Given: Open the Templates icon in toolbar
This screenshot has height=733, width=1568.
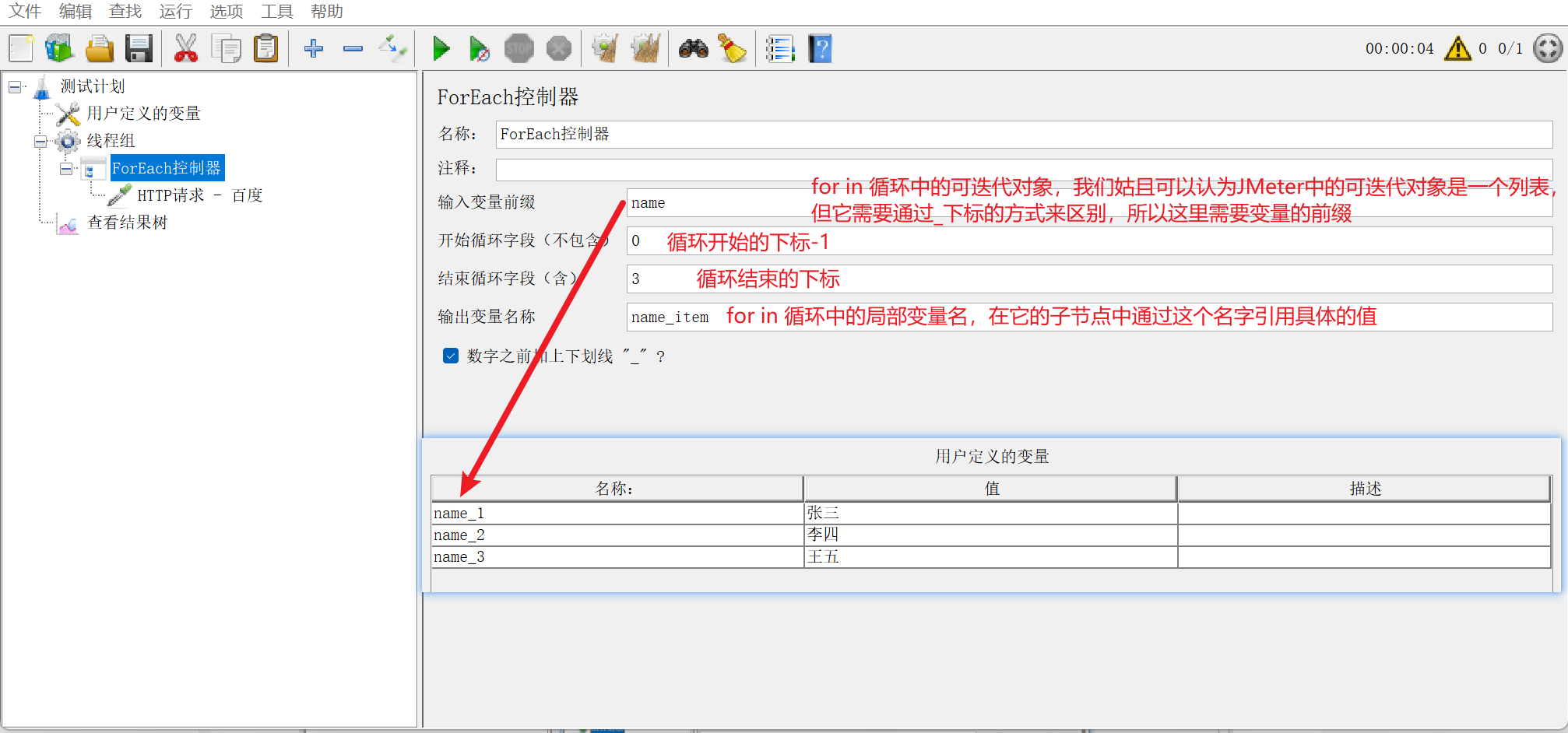Looking at the screenshot, I should [59, 48].
